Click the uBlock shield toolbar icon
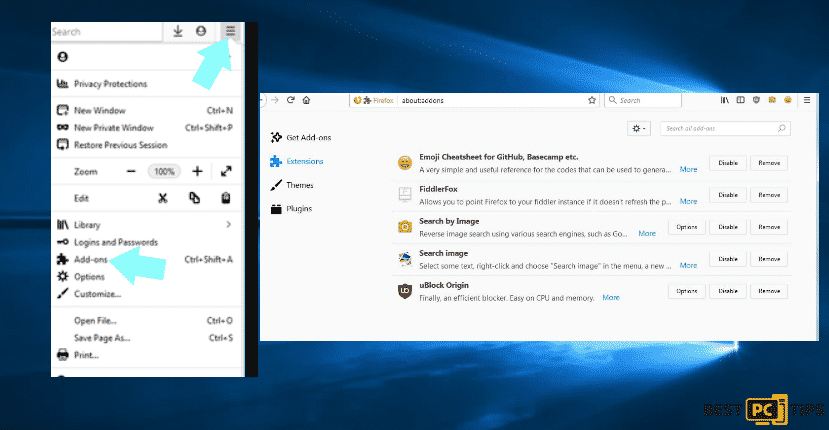The height and width of the screenshot is (430, 829). (x=756, y=100)
